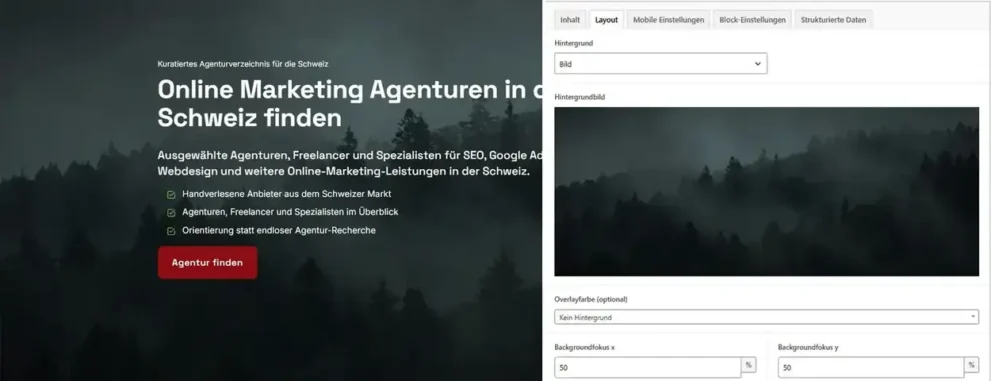Open the Hintergrund dropdown showing Bild
991x381 pixels.
(660, 64)
